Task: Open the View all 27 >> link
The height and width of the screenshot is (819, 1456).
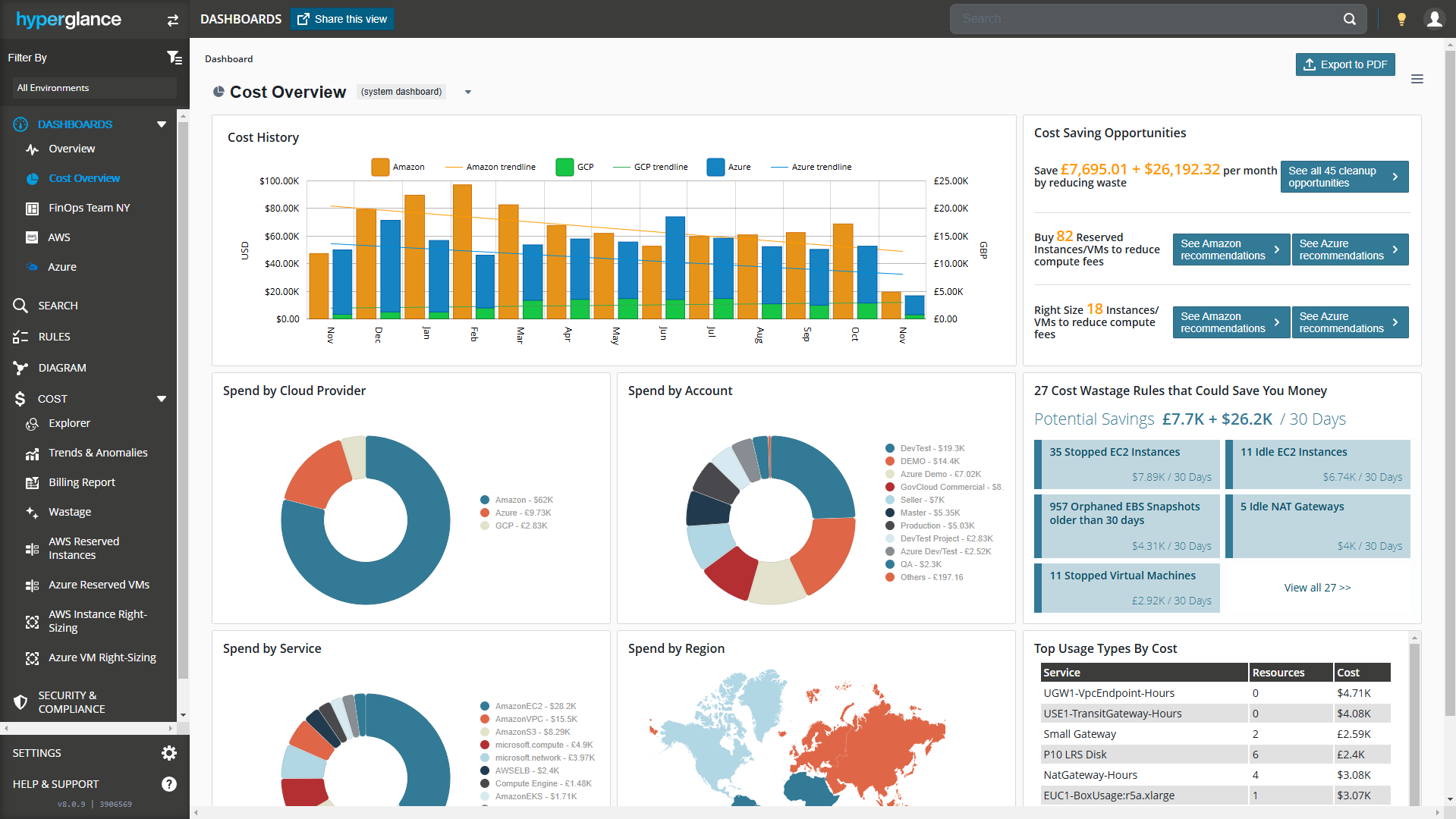Action: [x=1317, y=588]
